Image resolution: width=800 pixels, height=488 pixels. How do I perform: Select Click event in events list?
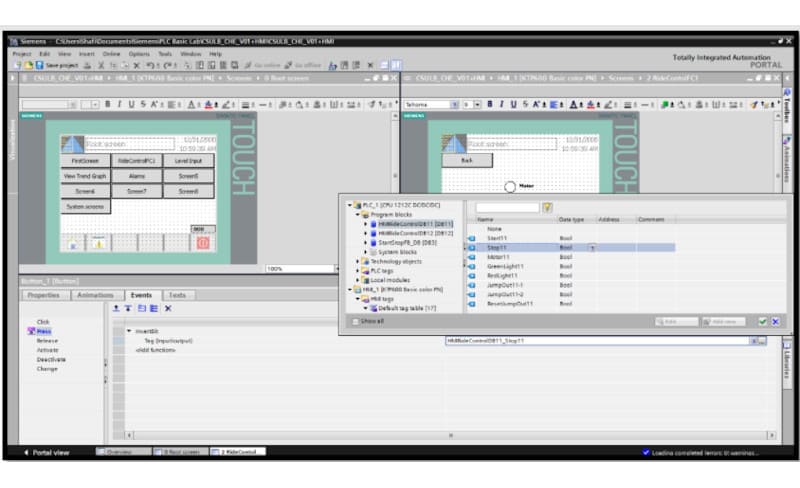(43, 322)
